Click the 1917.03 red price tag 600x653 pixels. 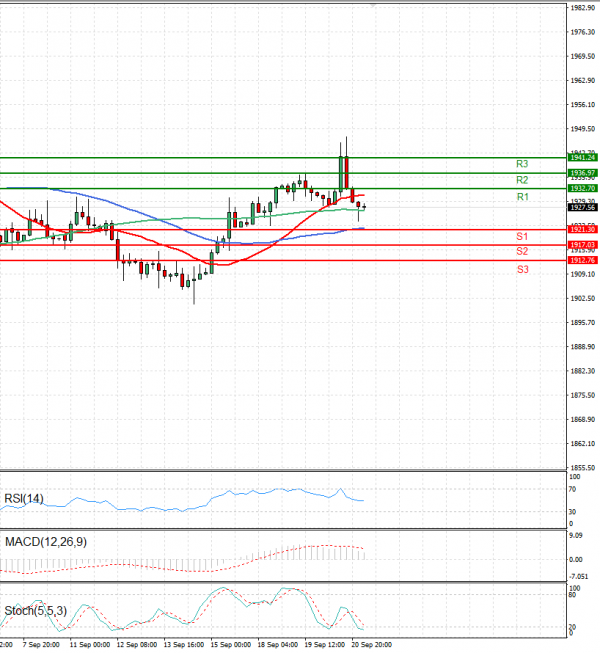(x=583, y=245)
